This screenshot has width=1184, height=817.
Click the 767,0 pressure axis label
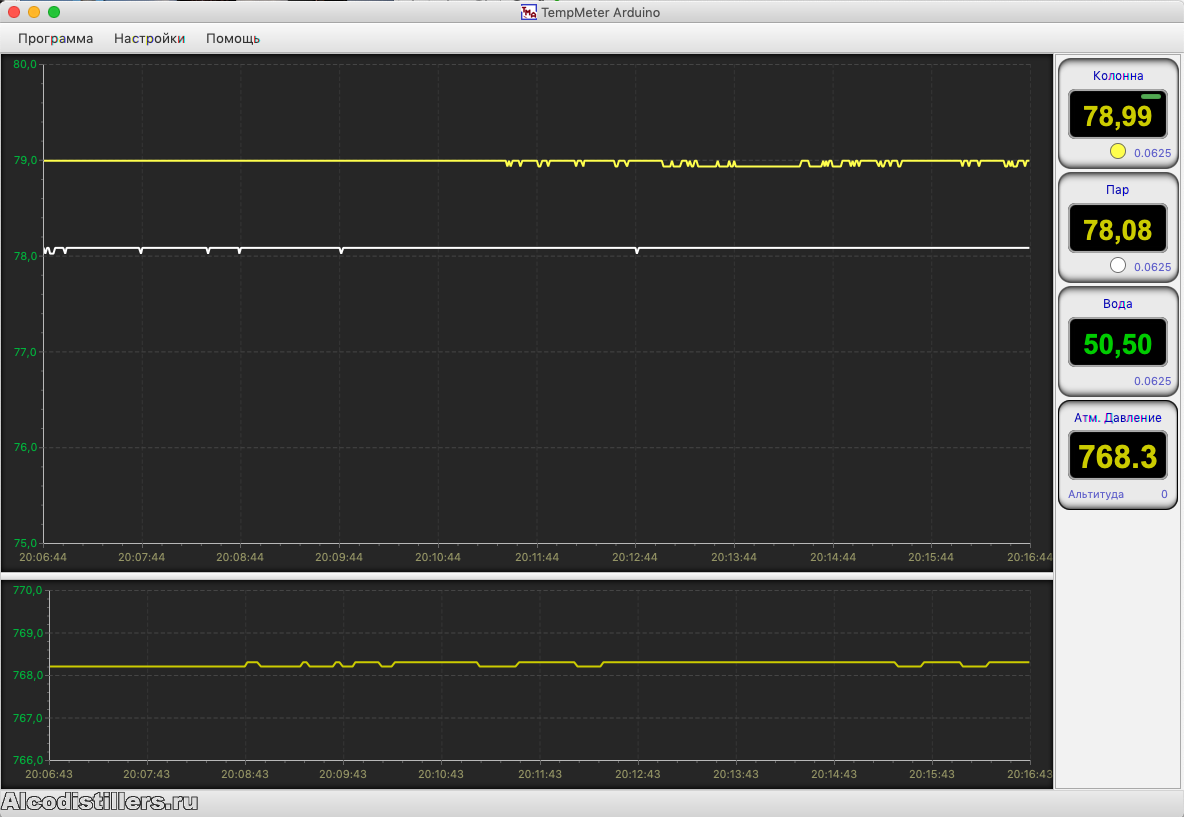[28, 718]
